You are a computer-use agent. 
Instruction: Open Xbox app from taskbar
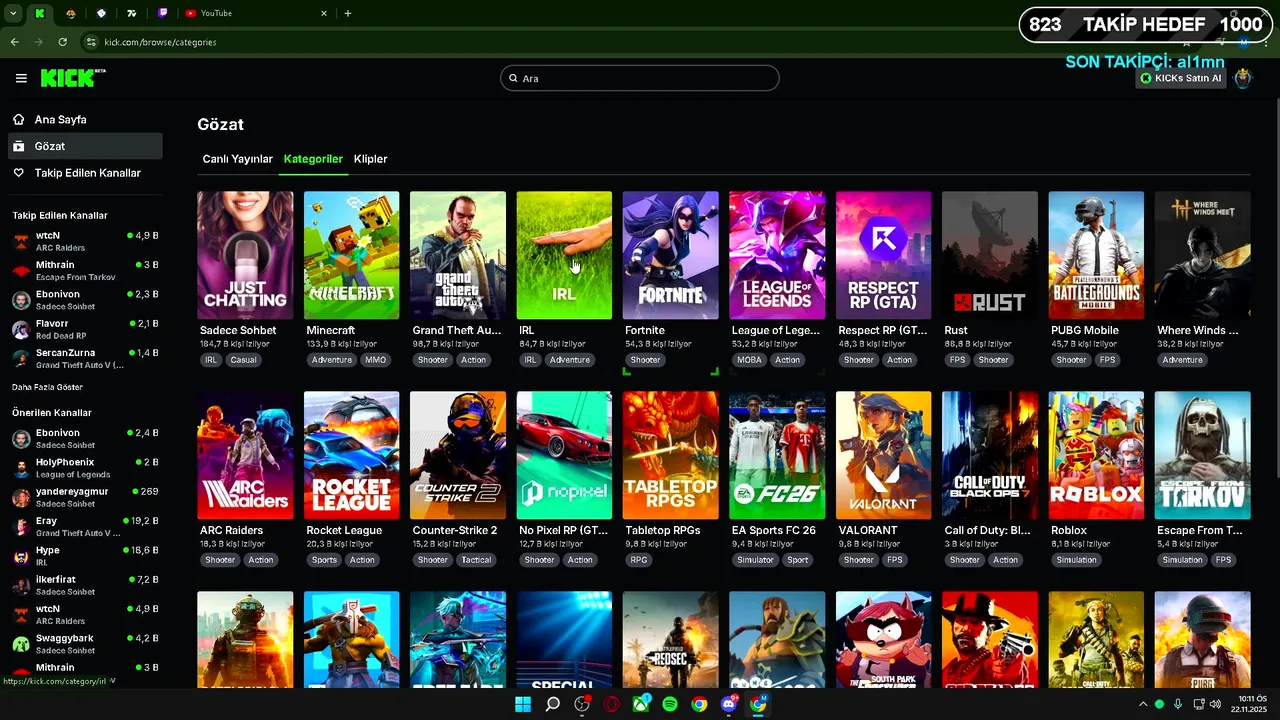pos(641,704)
